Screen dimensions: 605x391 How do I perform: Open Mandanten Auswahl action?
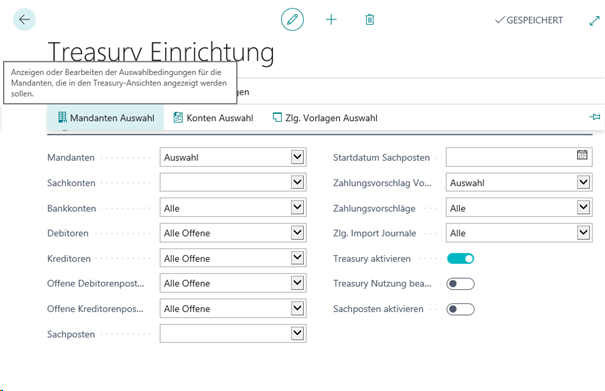[106, 118]
